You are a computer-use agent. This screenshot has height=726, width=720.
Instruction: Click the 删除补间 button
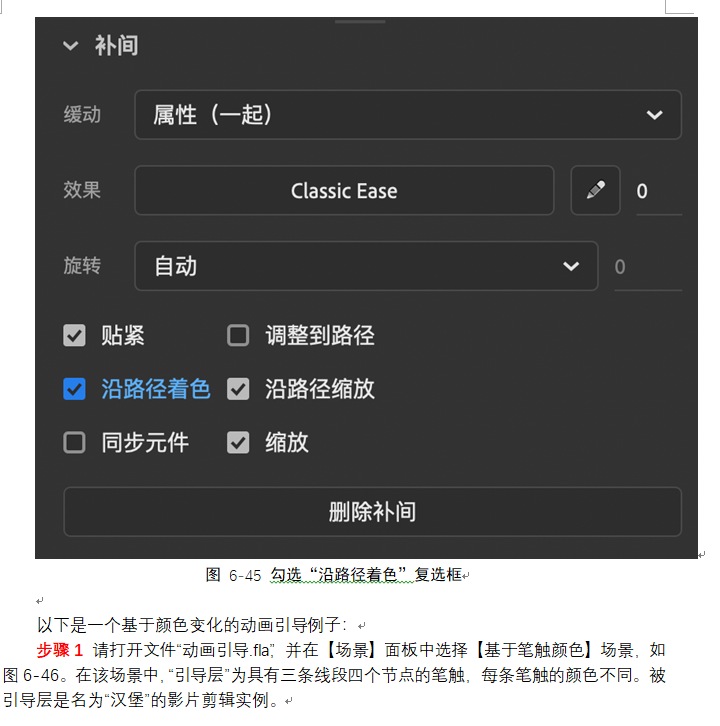(372, 512)
